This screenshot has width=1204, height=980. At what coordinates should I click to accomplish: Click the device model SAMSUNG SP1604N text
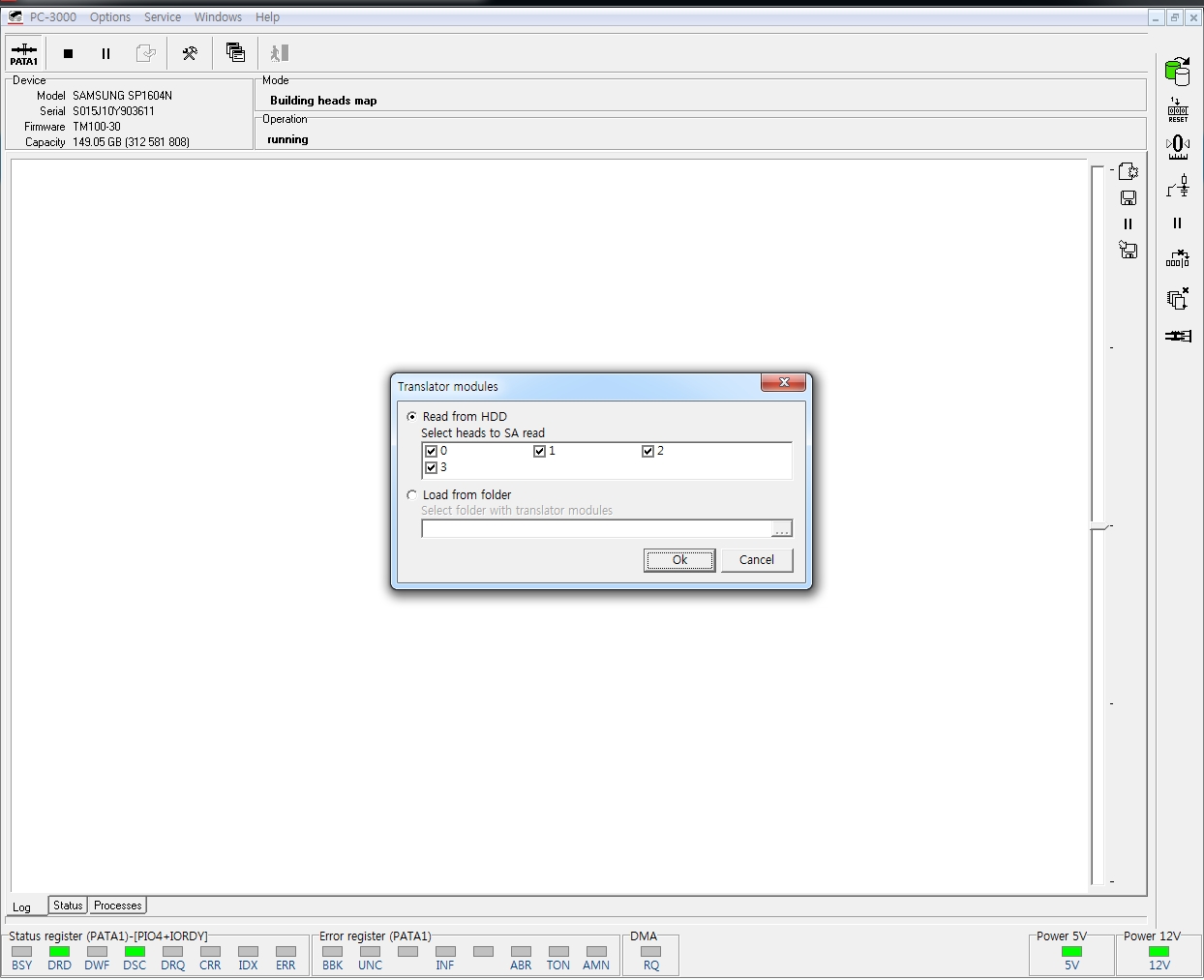click(123, 96)
